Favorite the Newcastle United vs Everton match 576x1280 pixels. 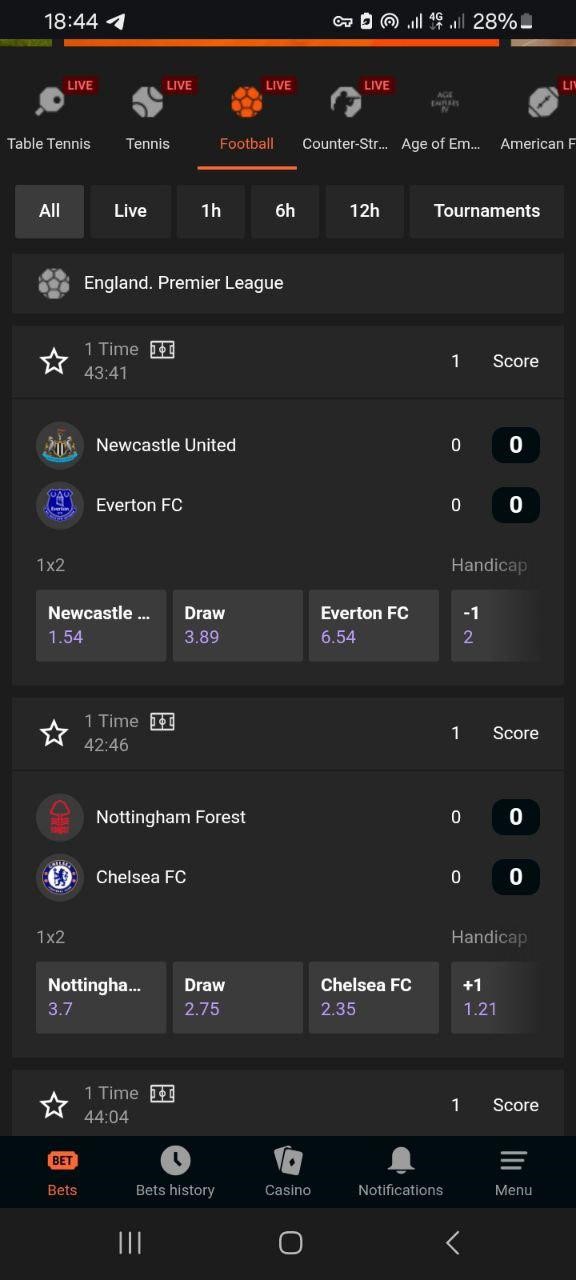coord(54,361)
